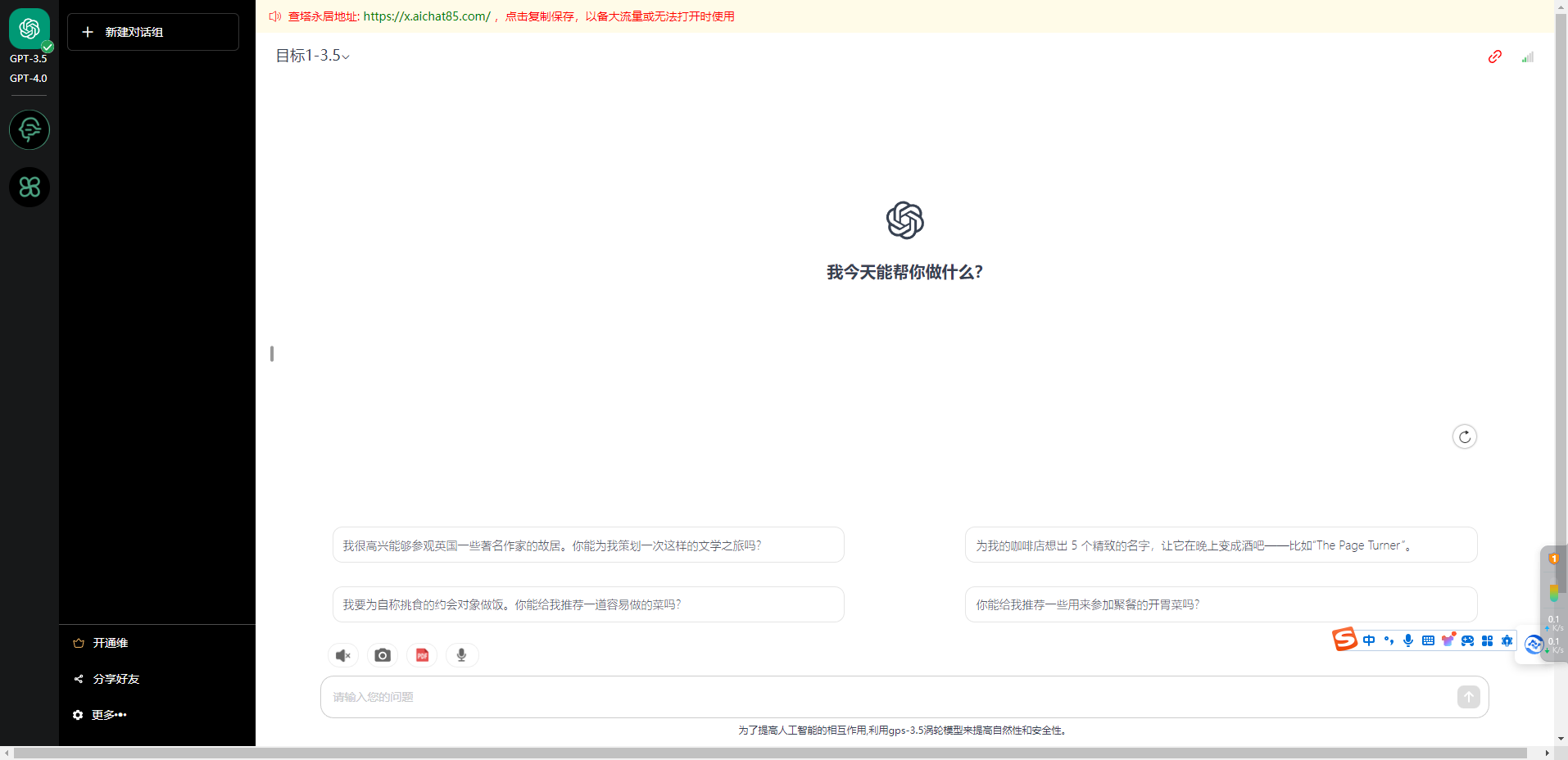Open the link sharing icon at top right
This screenshot has height=760, width=1568.
coord(1495,57)
